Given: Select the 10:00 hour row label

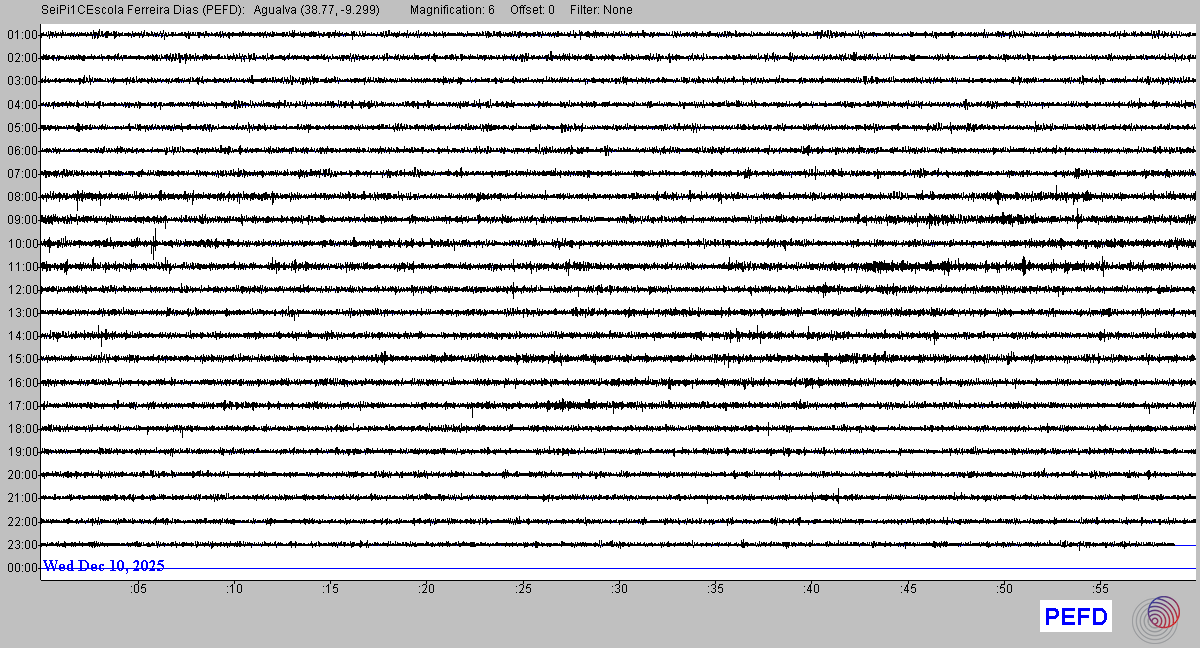Looking at the screenshot, I should pos(22,243).
